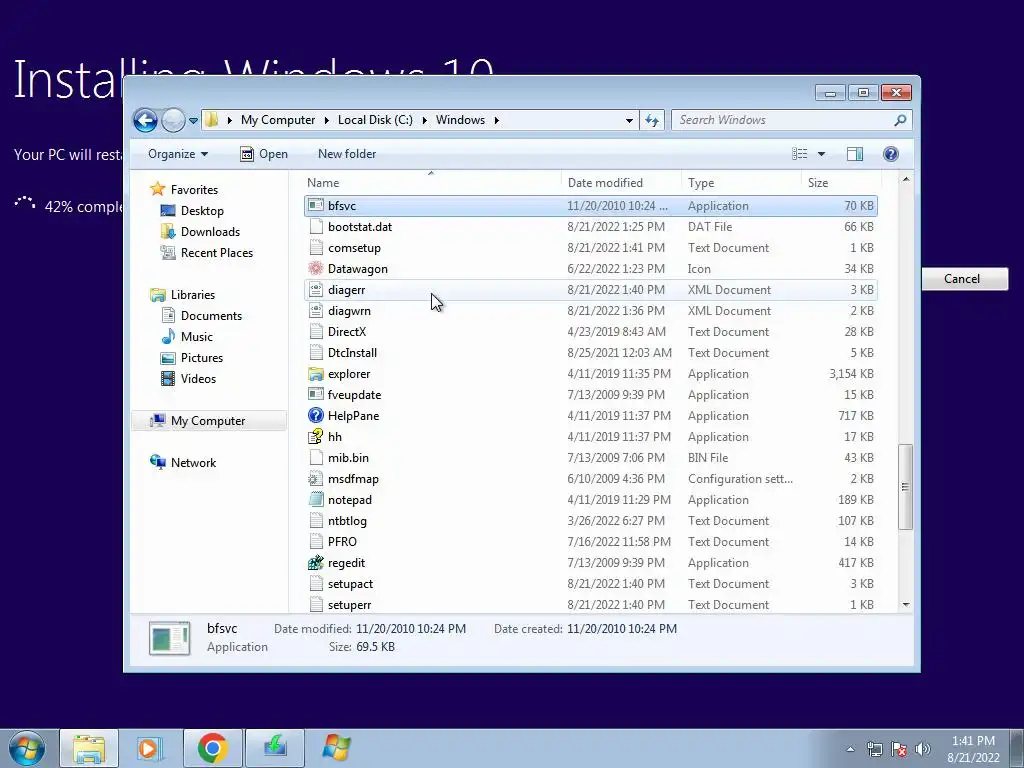Viewport: 1024px width, 768px height.
Task: Select the Datawagon icon file
Action: pyautogui.click(x=316, y=269)
